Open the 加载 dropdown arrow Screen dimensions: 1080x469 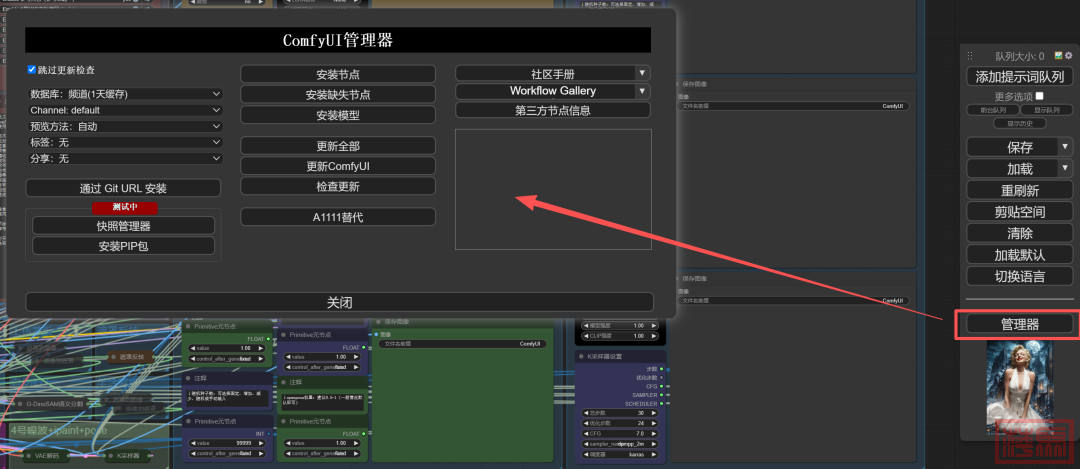tap(1065, 168)
